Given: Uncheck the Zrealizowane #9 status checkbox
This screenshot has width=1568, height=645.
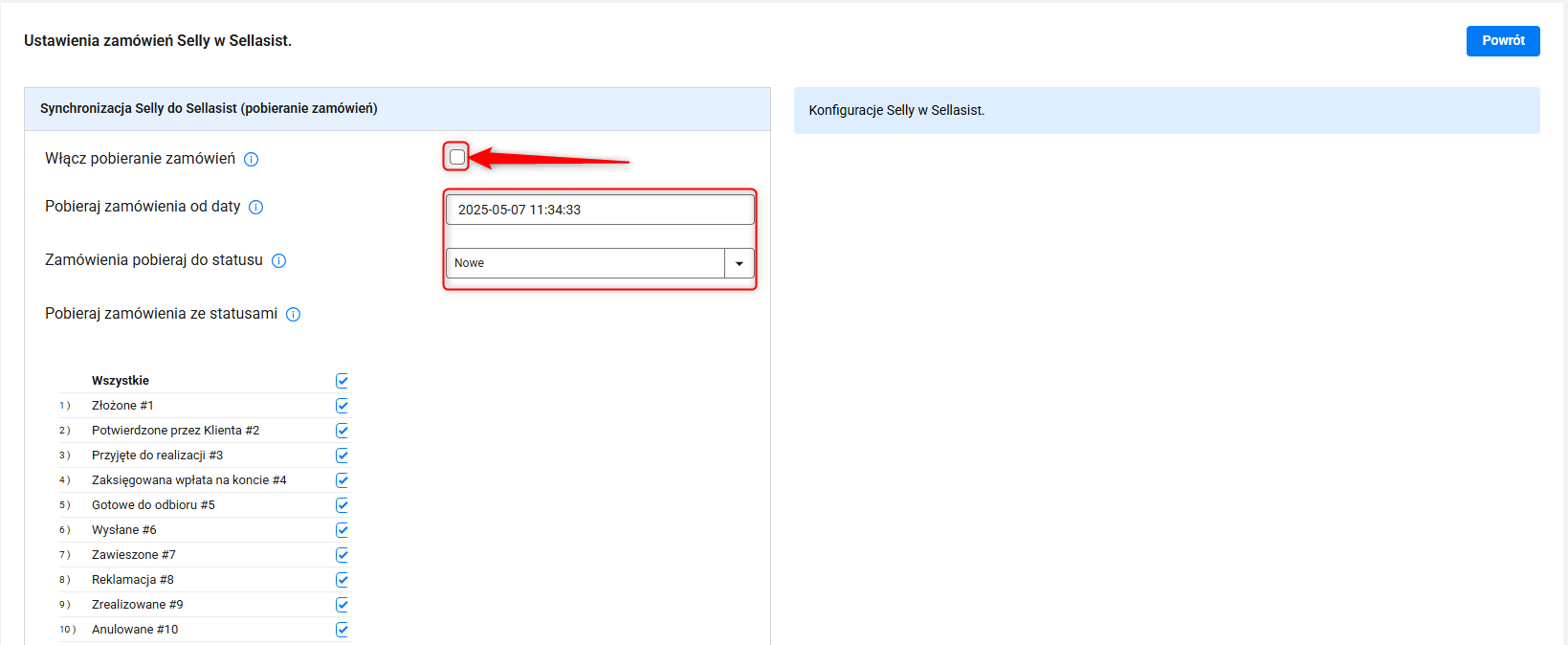Looking at the screenshot, I should click(x=342, y=605).
